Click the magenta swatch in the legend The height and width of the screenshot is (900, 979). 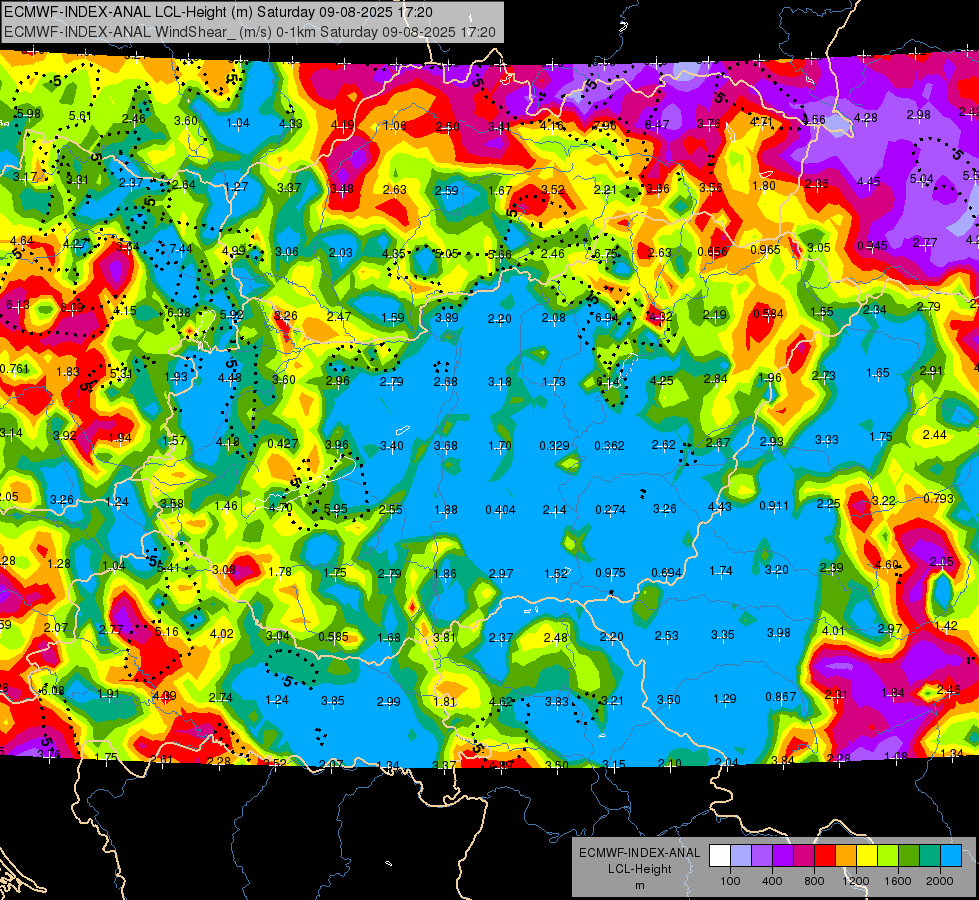[804, 855]
